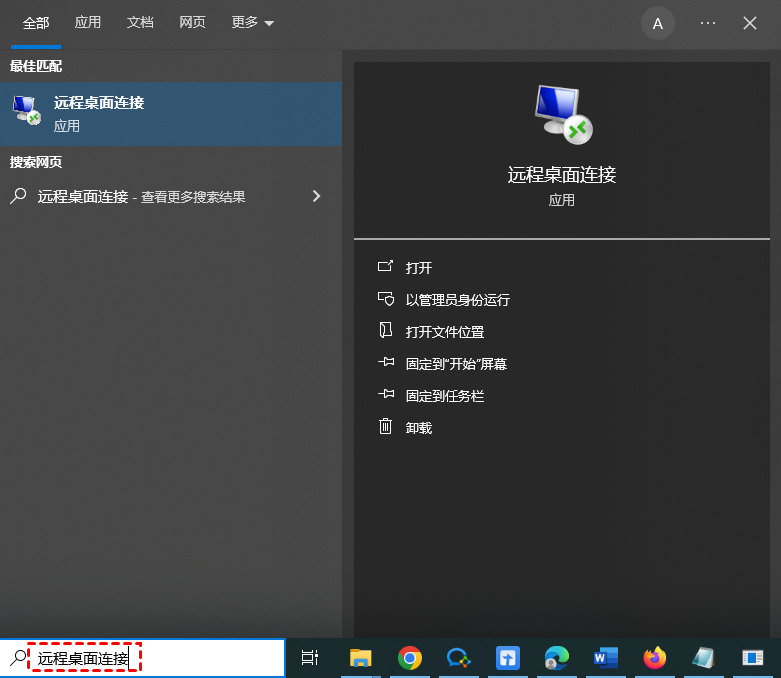The width and height of the screenshot is (781, 678).
Task: Expand the 更多 dropdown
Action: [x=252, y=23]
